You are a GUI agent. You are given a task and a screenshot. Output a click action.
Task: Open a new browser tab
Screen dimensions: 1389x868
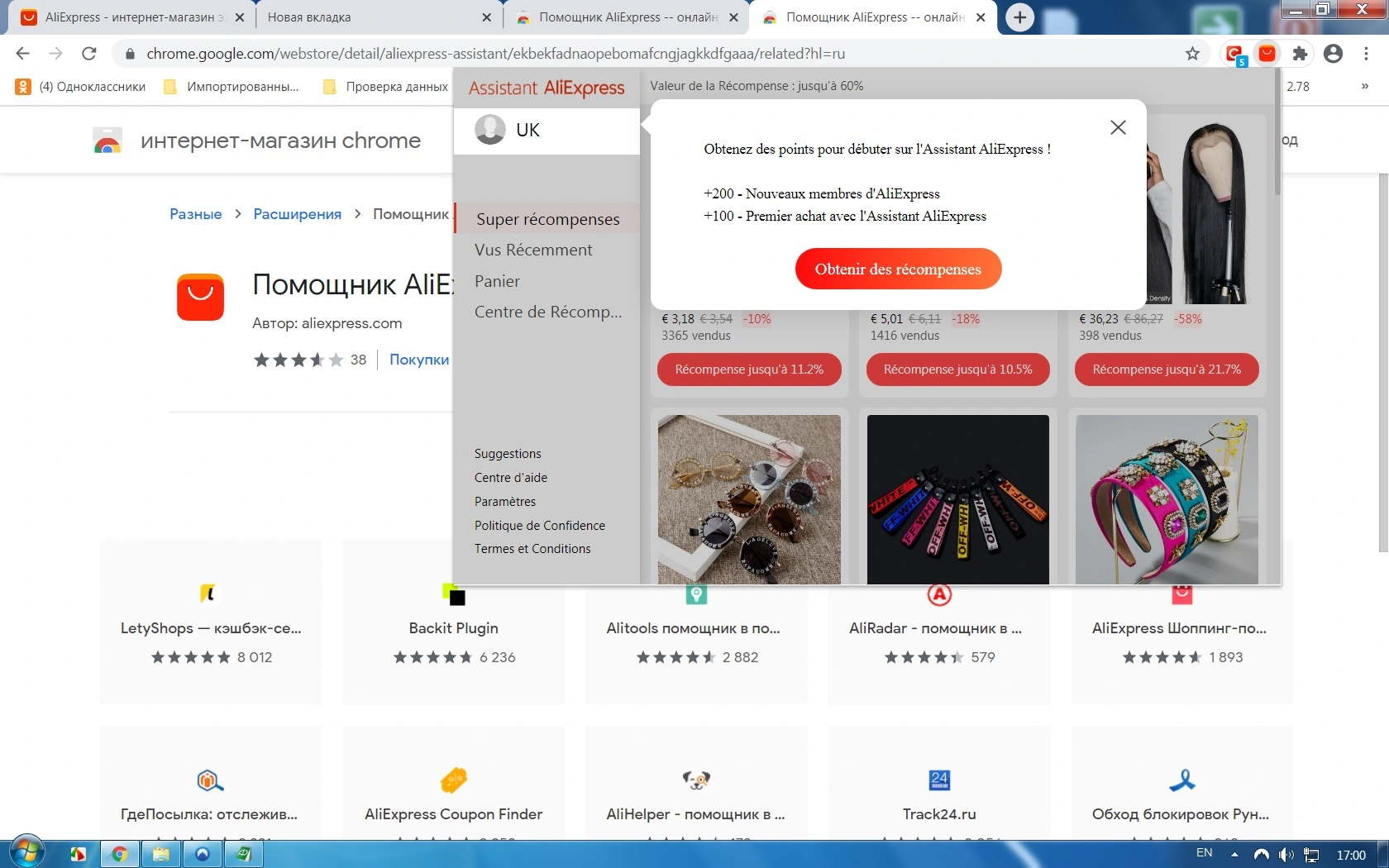click(1020, 17)
